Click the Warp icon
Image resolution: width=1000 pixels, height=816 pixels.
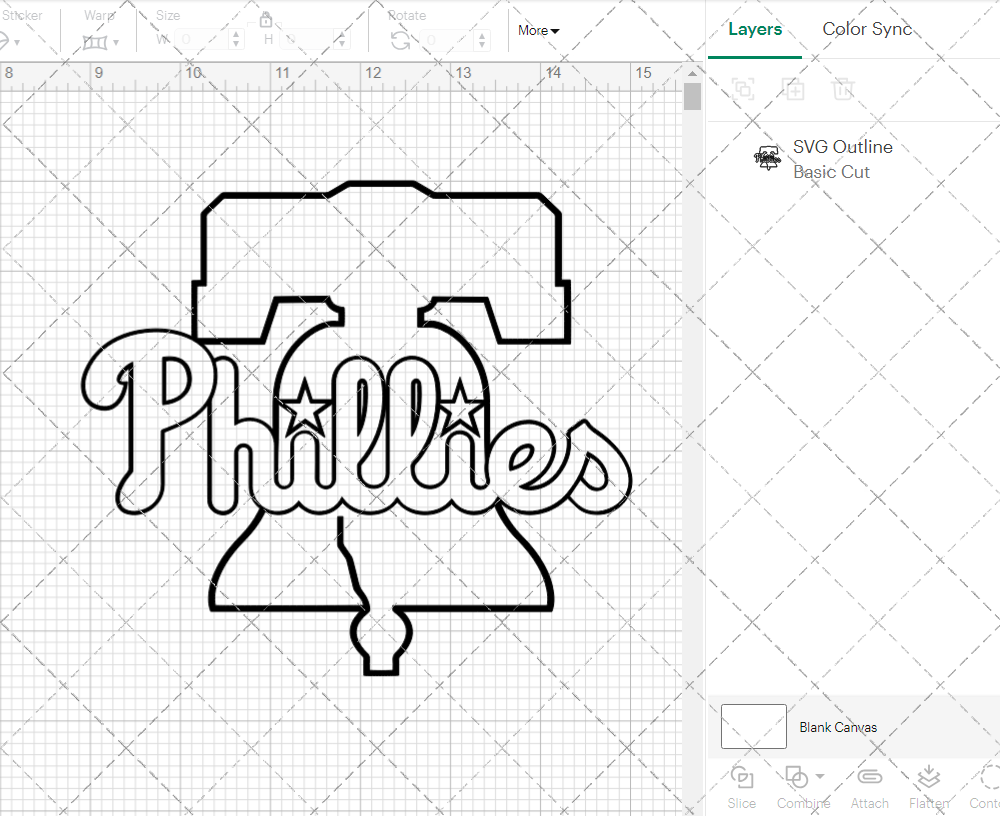[x=95, y=43]
